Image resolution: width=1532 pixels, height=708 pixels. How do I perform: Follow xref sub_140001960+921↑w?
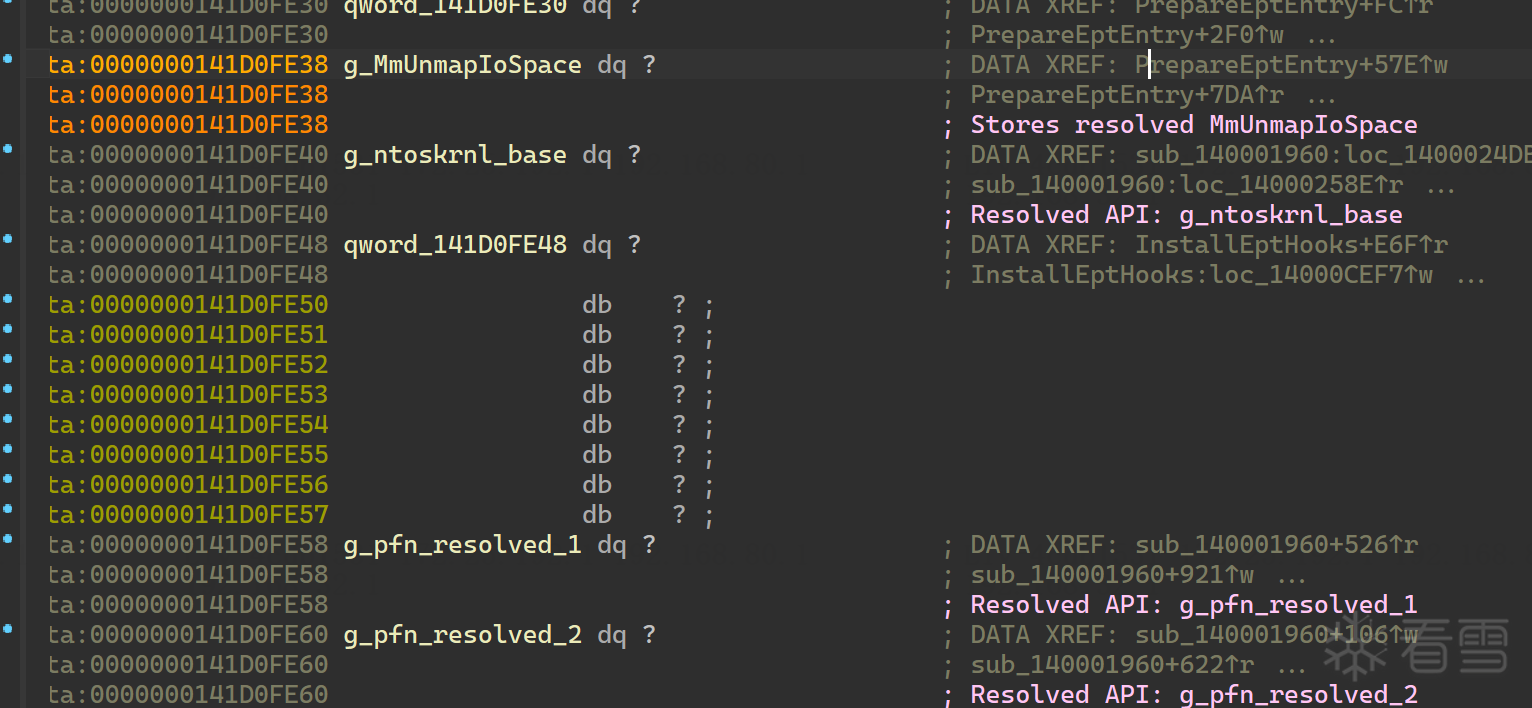point(1113,575)
